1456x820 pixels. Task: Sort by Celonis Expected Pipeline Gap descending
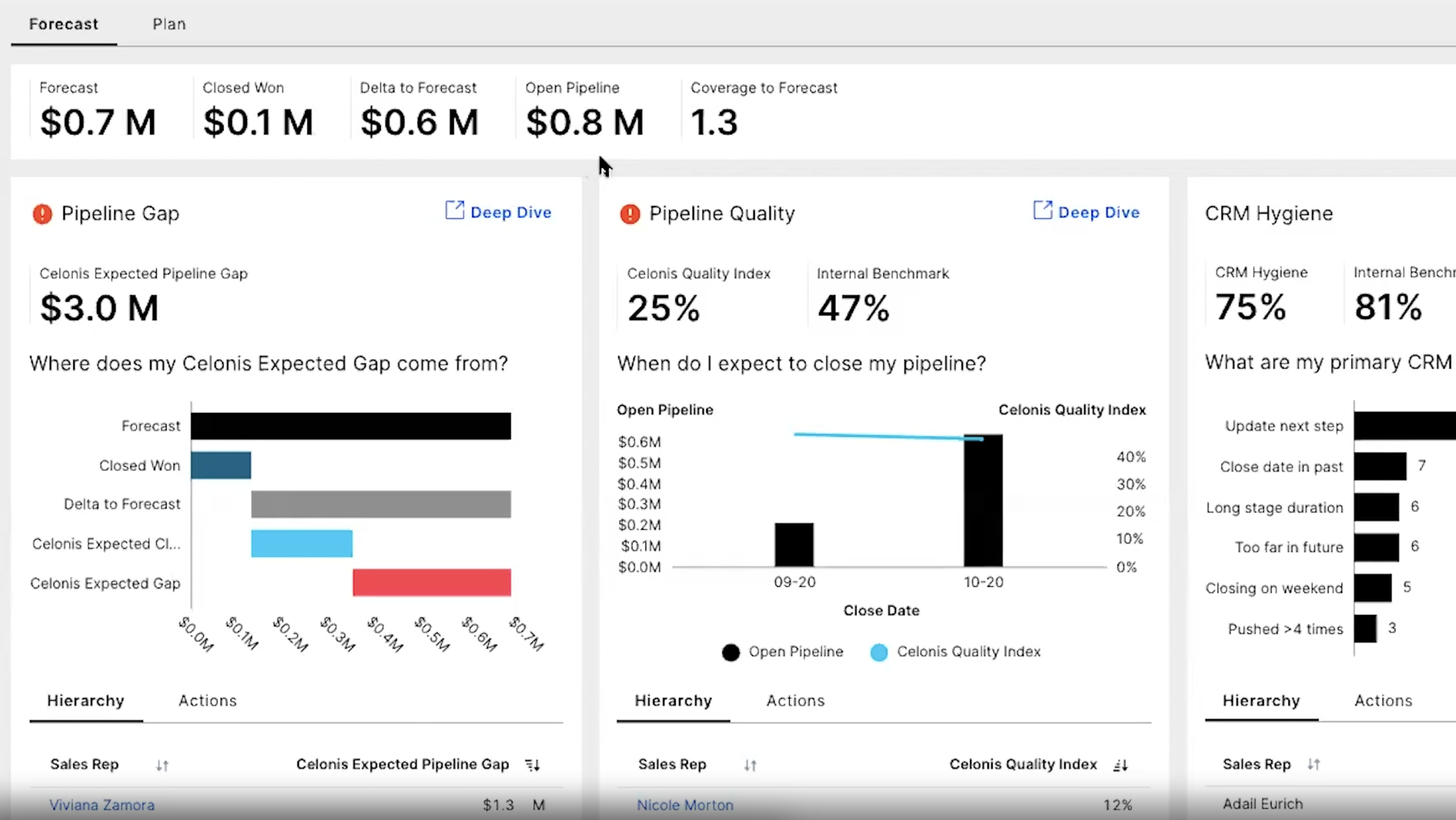(531, 765)
